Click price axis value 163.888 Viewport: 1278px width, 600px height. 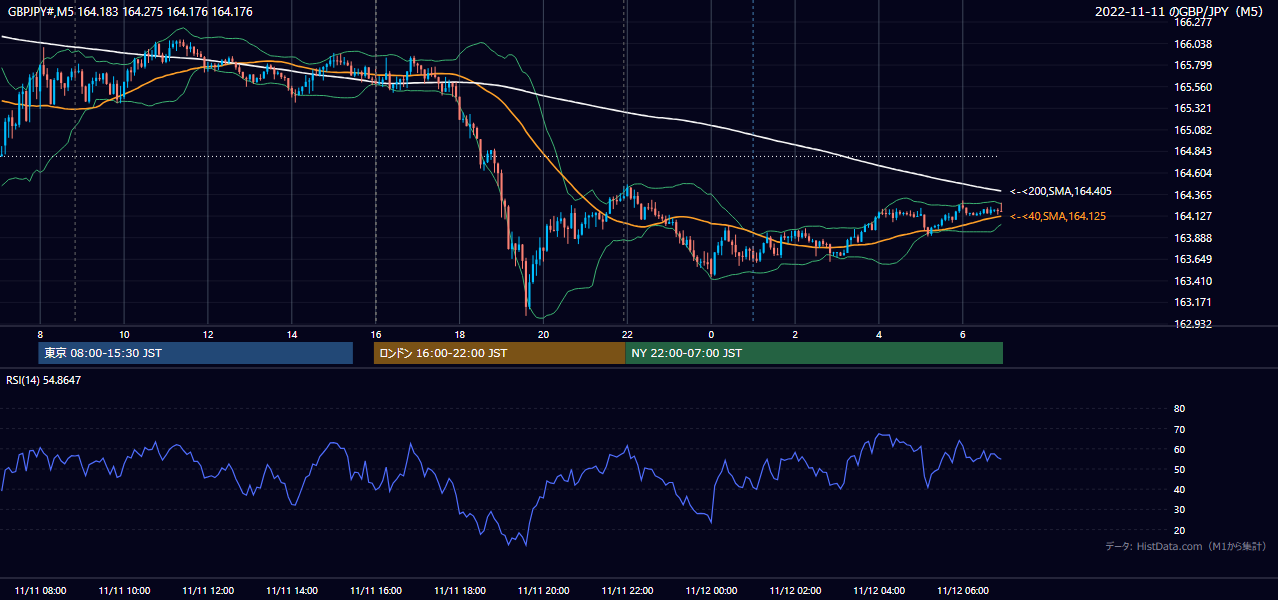(x=1193, y=238)
